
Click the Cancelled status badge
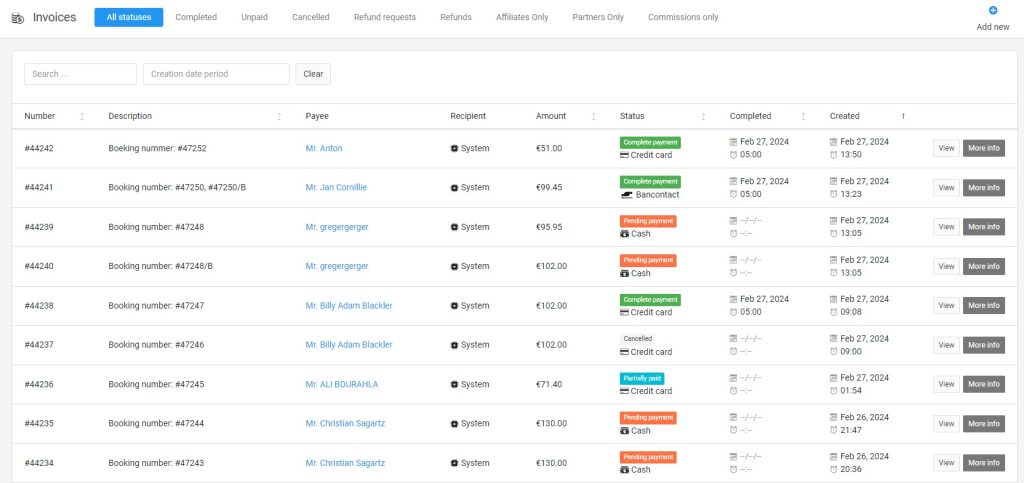point(637,339)
